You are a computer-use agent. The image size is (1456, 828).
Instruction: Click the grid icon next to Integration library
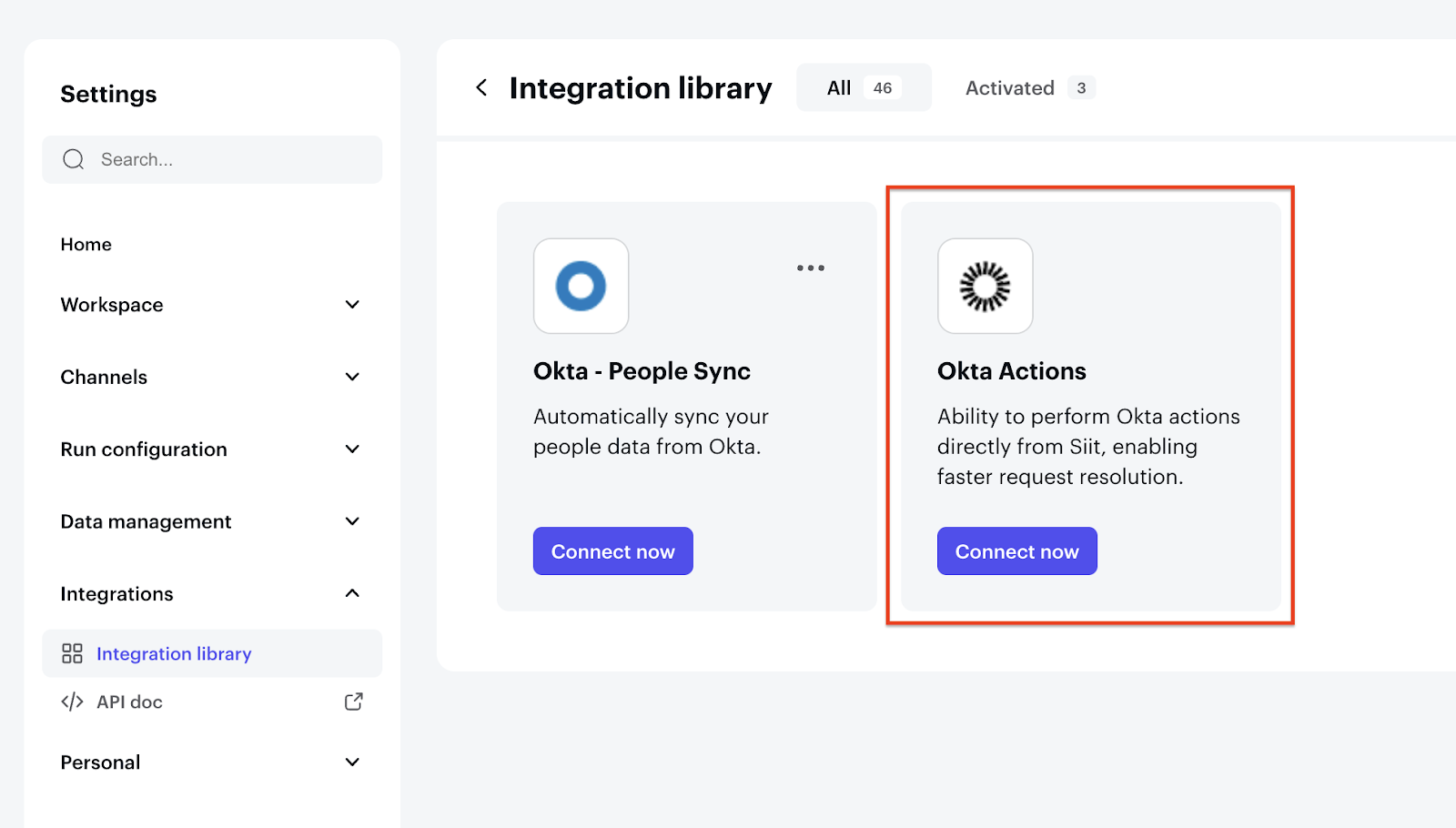click(72, 653)
